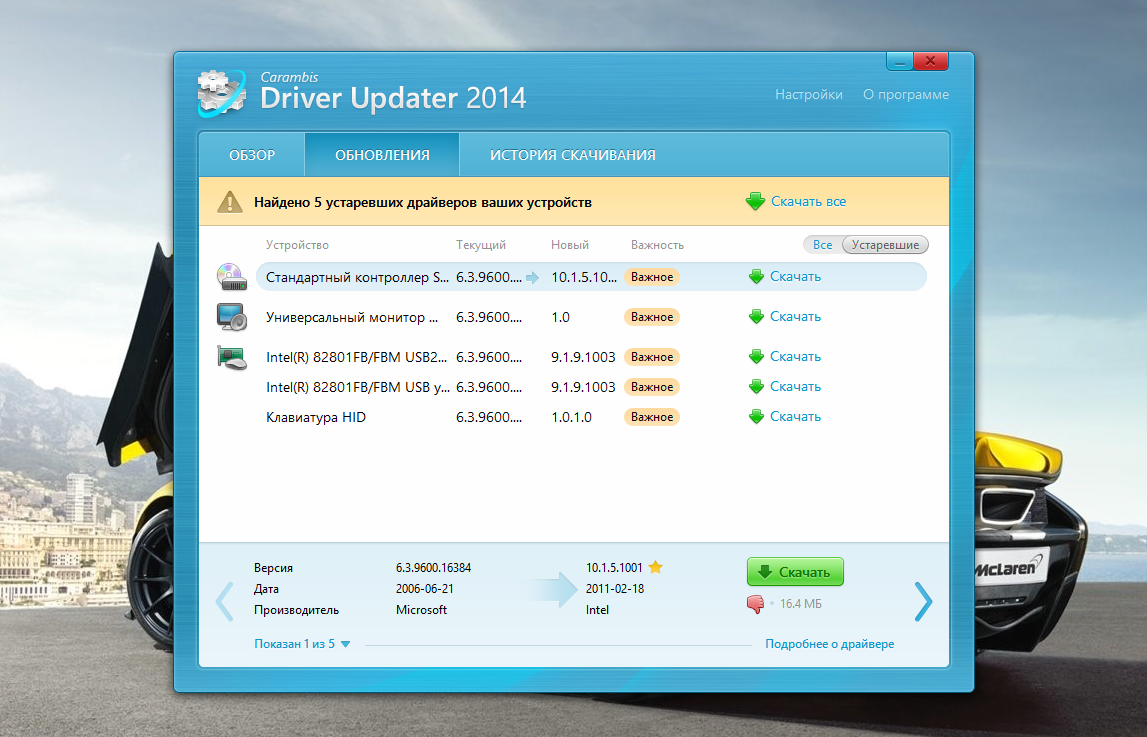Click the thumbs-down rating icon
Screen dimensions: 1147x737
pyautogui.click(x=756, y=604)
